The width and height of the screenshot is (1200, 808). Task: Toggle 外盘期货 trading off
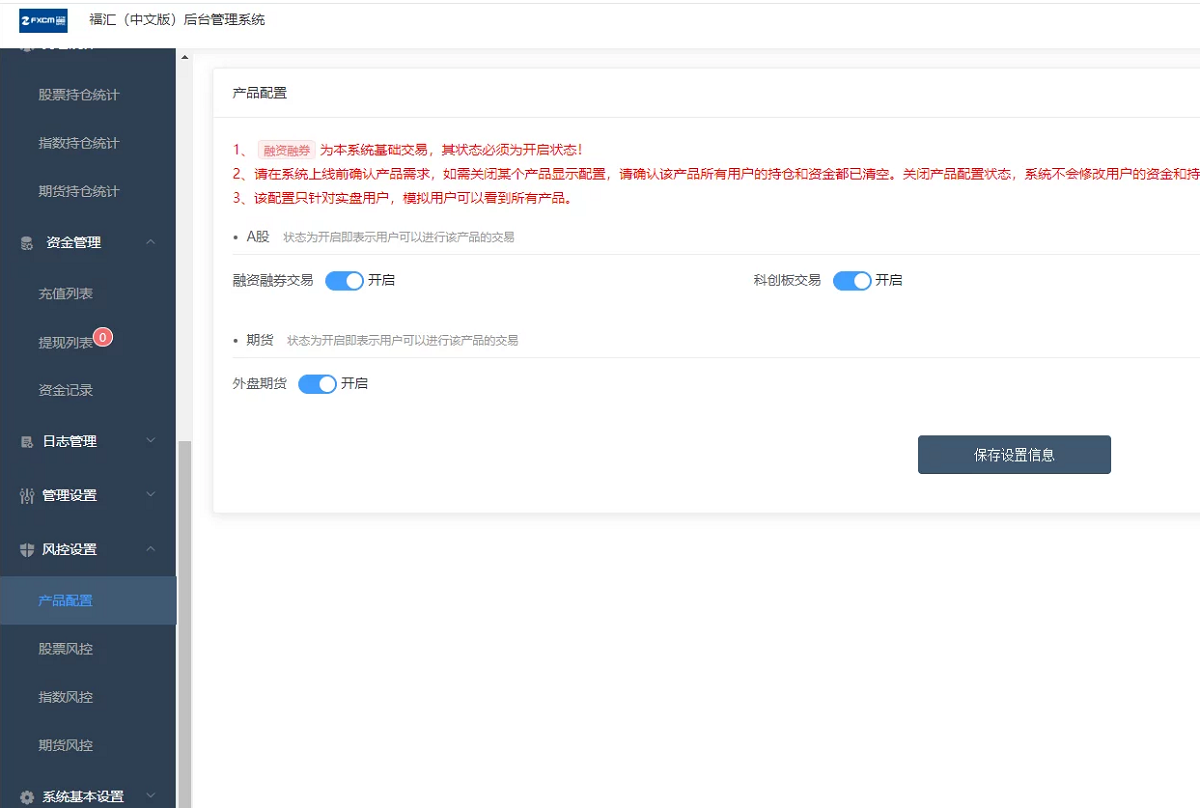(317, 384)
